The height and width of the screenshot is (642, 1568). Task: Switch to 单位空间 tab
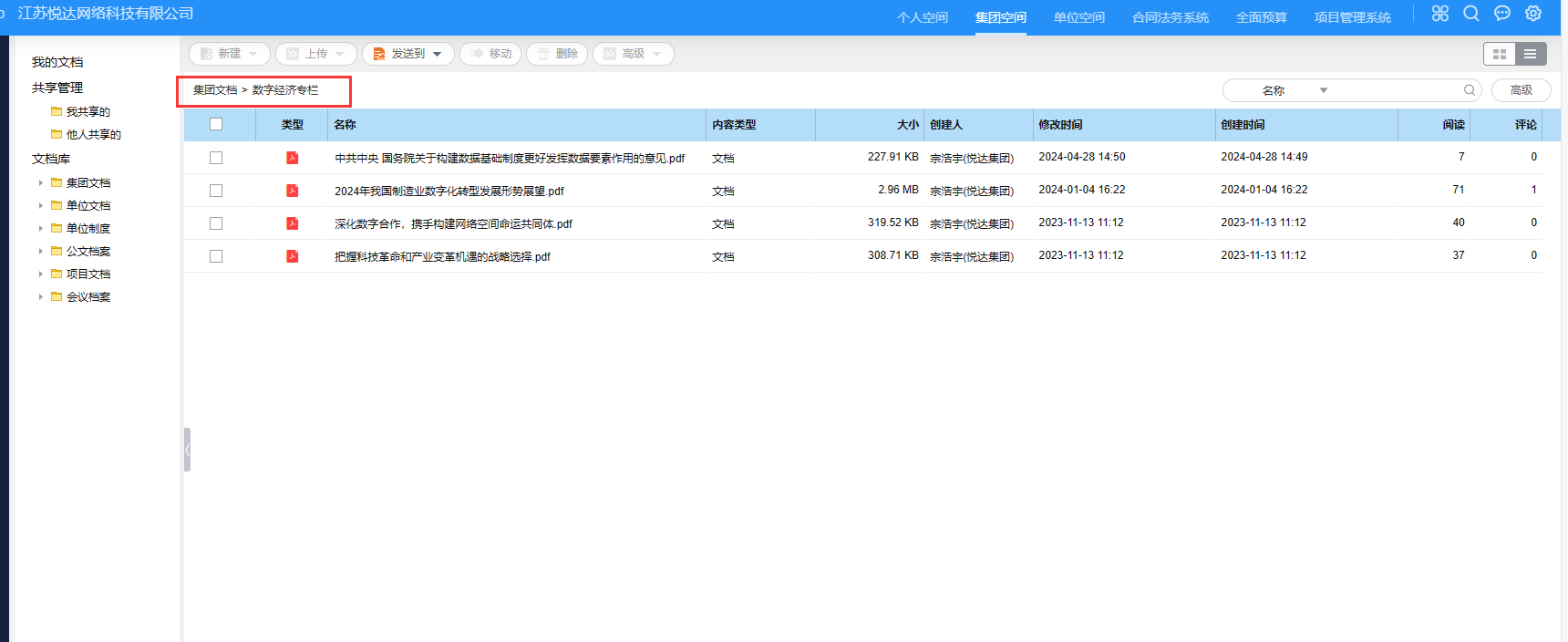[x=1078, y=17]
